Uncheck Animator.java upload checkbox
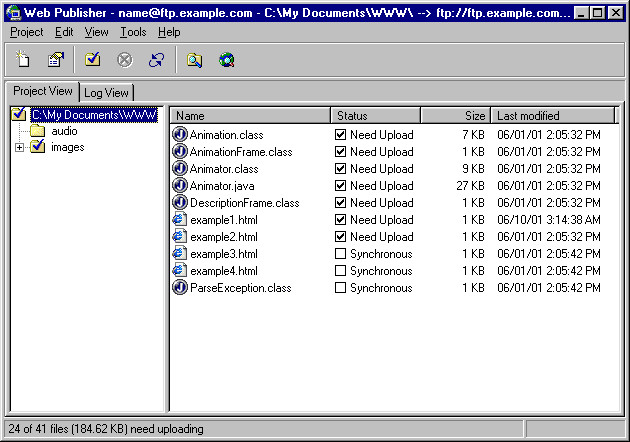This screenshot has width=630, height=442. tap(340, 185)
